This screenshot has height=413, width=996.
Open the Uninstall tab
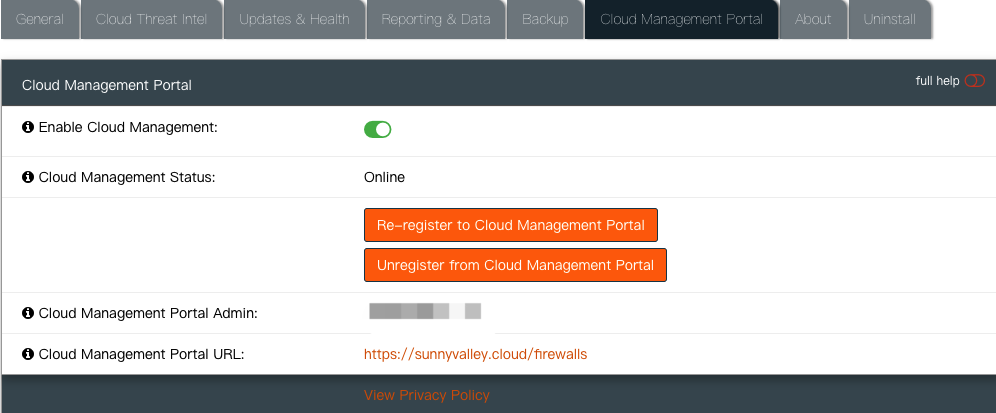point(888,20)
